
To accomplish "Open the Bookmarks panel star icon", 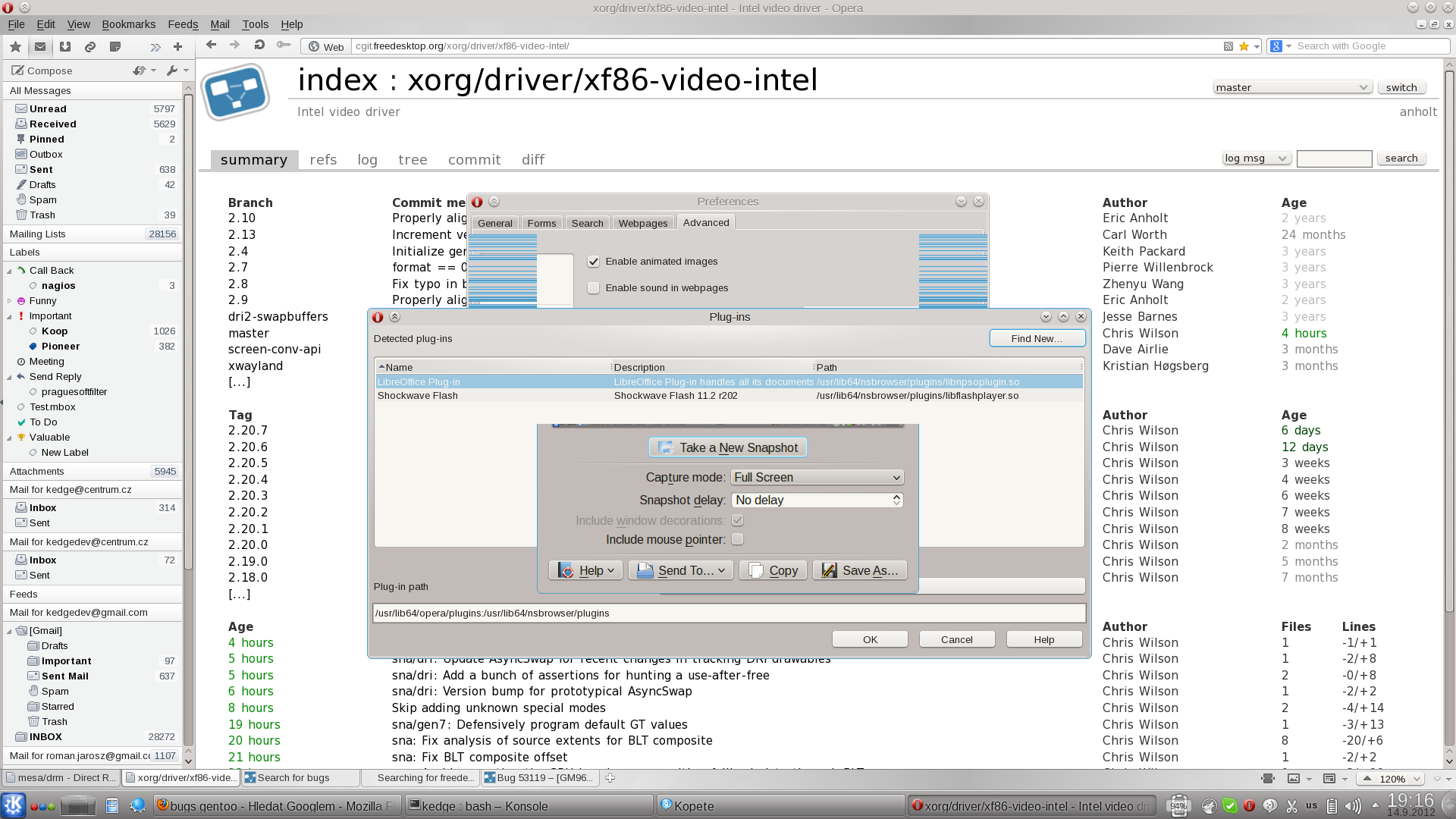I will (15, 47).
